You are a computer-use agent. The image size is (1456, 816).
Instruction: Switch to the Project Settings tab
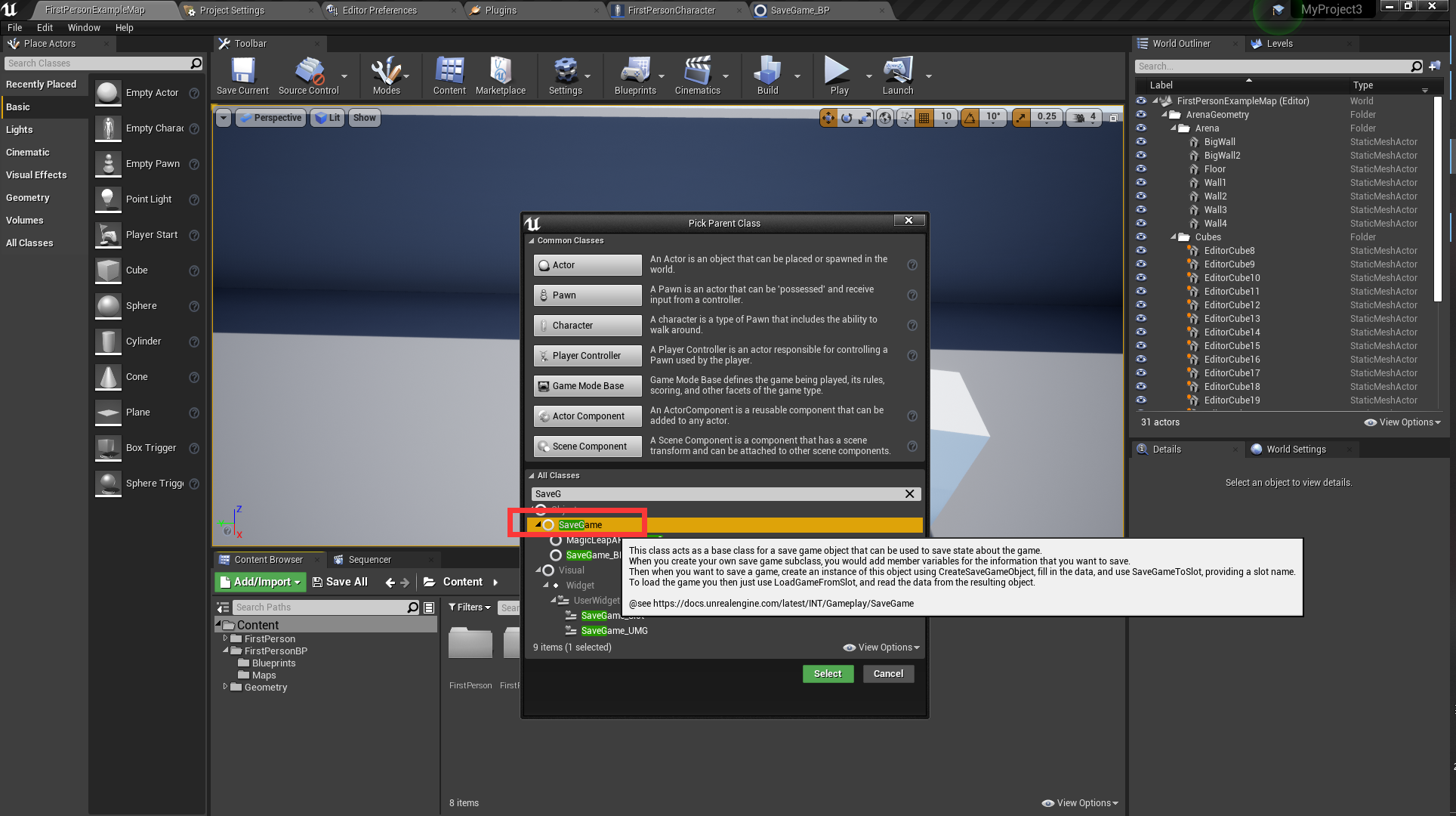[232, 11]
